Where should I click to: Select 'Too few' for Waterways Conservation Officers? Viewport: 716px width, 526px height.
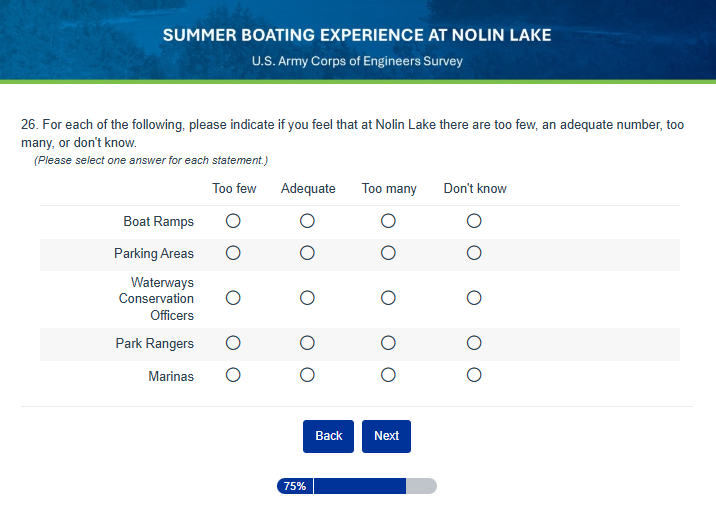point(233,298)
